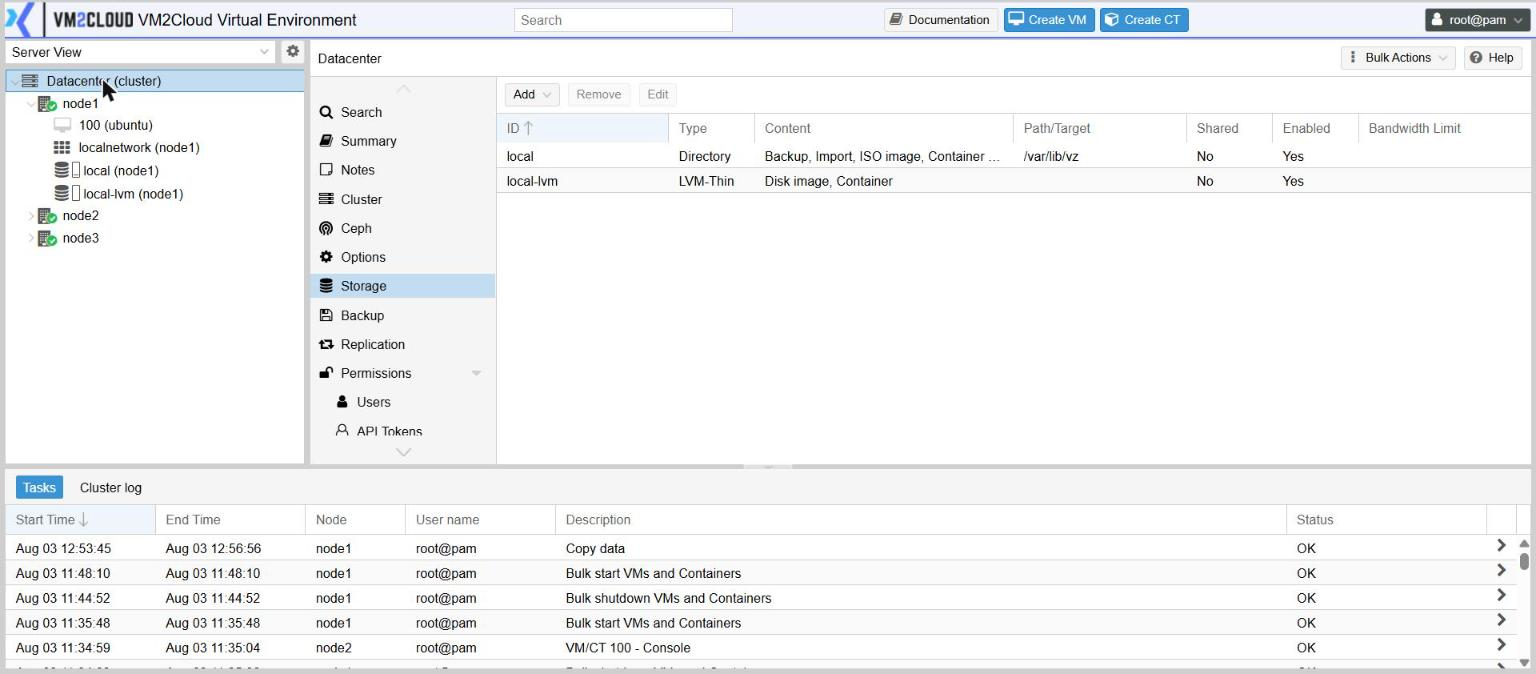Sort tasks by Start Time column header
Viewport: 1536px width, 674px height.
80,519
